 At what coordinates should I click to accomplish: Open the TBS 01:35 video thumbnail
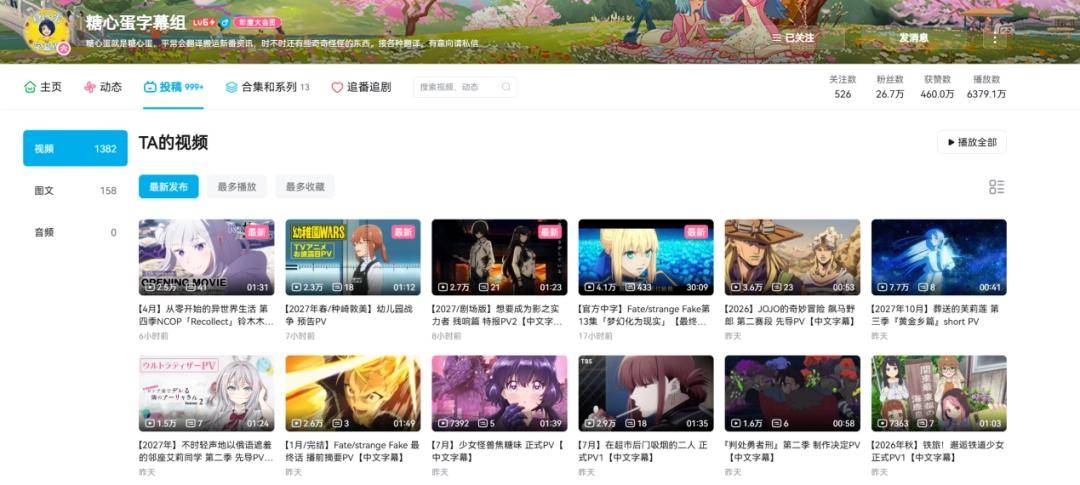(x=646, y=393)
